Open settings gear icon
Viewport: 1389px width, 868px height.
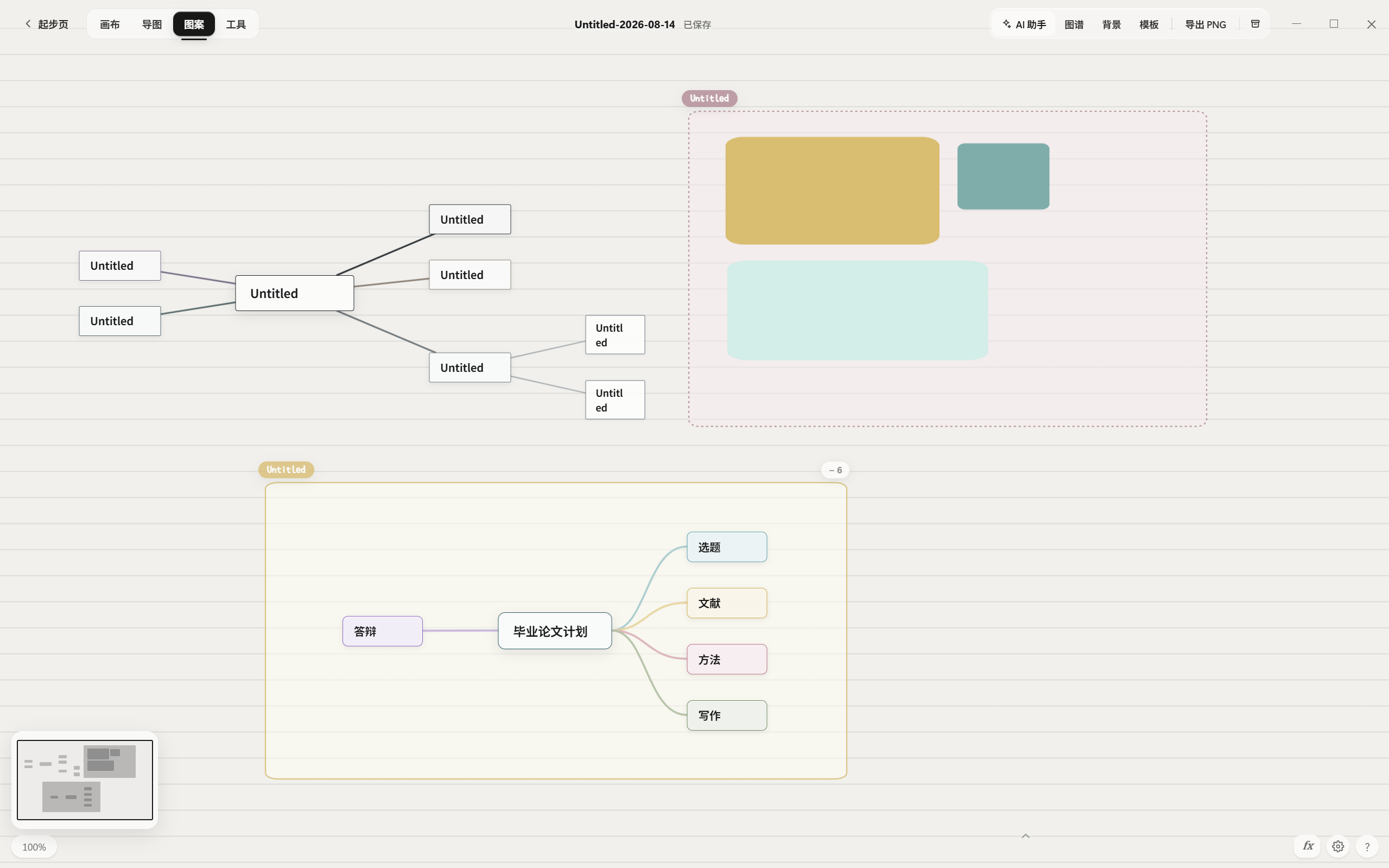click(1338, 846)
